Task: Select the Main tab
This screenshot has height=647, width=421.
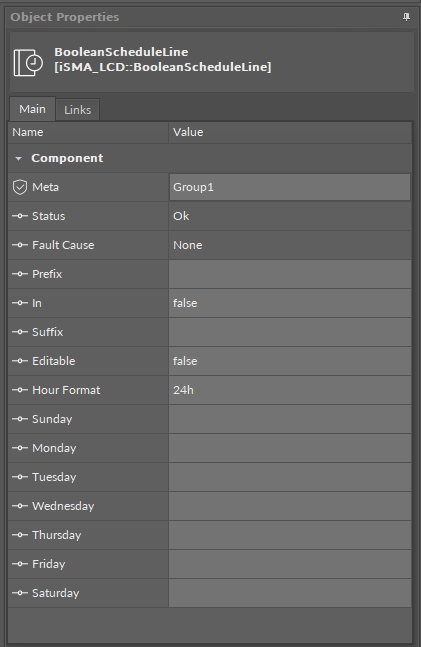Action: (32, 109)
